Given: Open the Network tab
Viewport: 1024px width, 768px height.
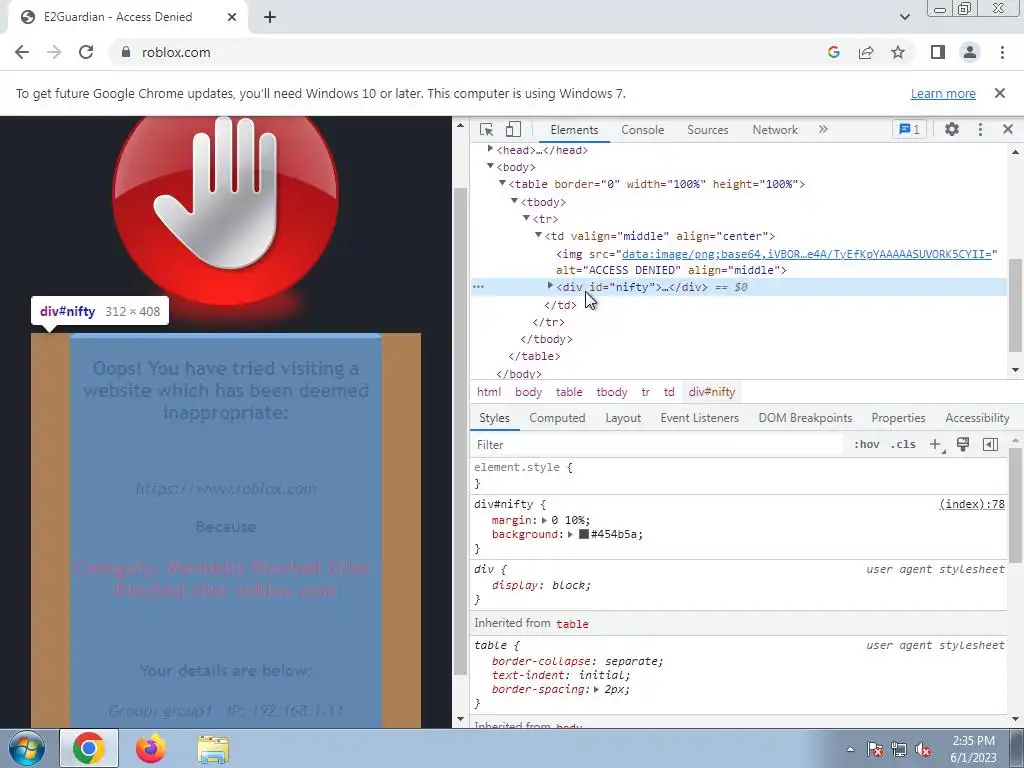Looking at the screenshot, I should pos(775,130).
